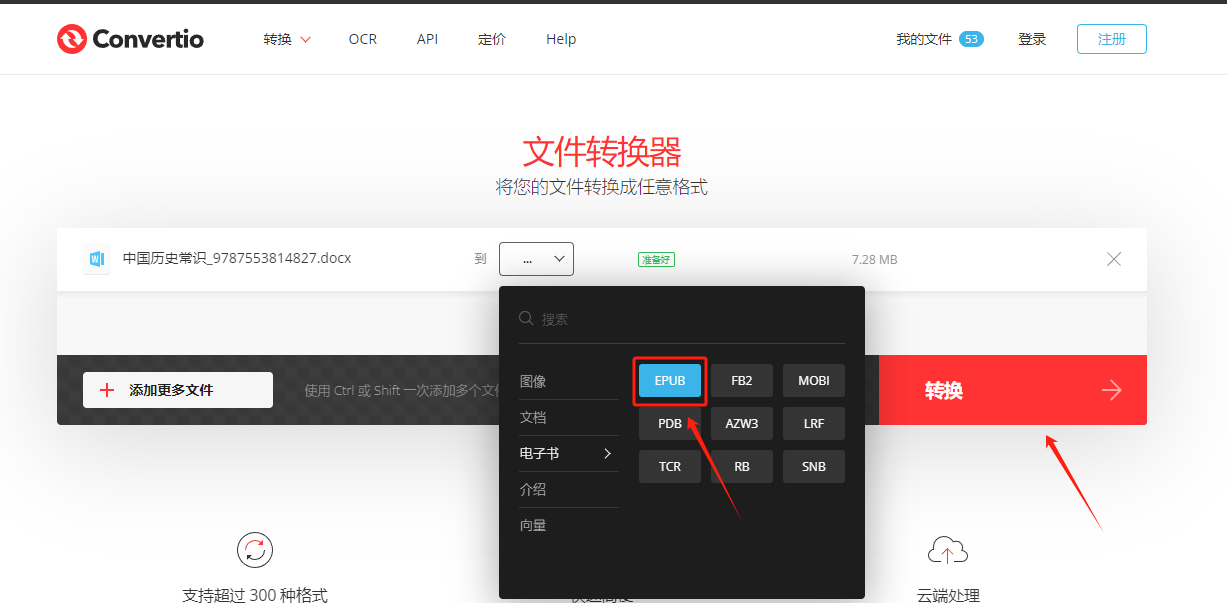Switch to the OCR menu item

362,39
